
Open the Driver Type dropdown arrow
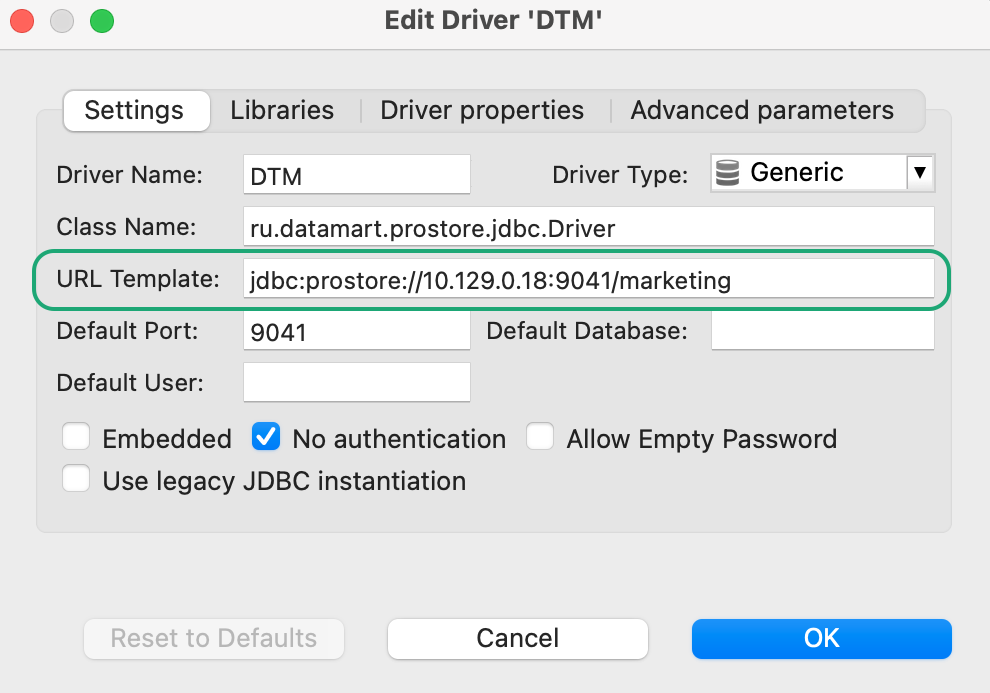919,173
